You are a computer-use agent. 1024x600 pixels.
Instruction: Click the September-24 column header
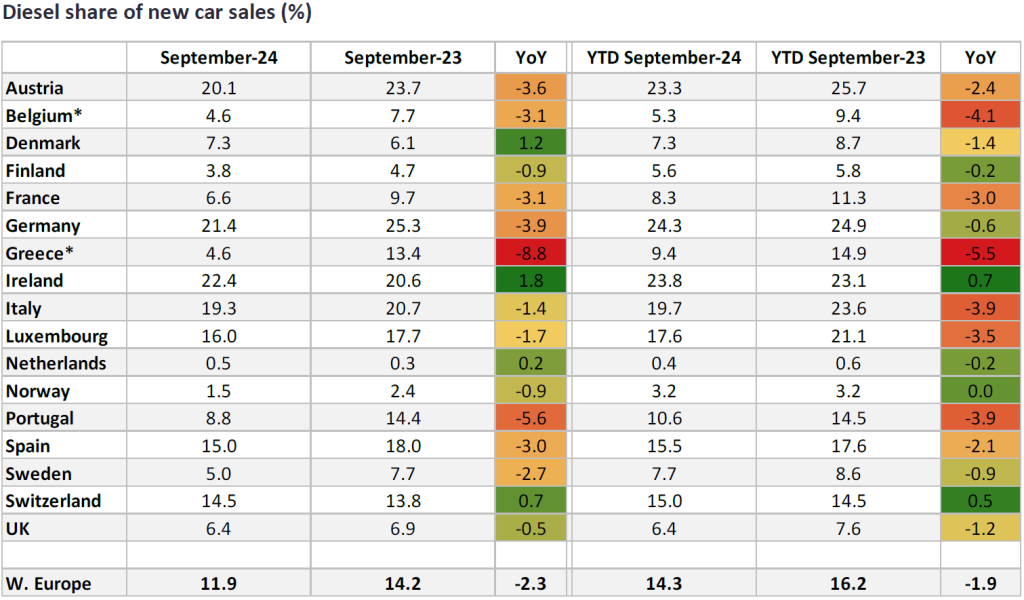click(x=219, y=58)
